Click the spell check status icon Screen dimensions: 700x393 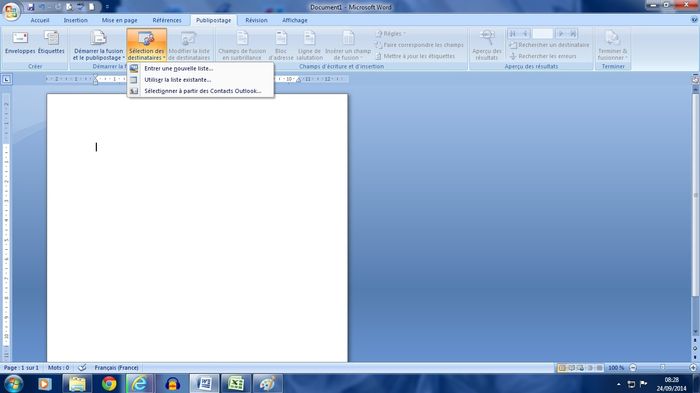(x=82, y=368)
